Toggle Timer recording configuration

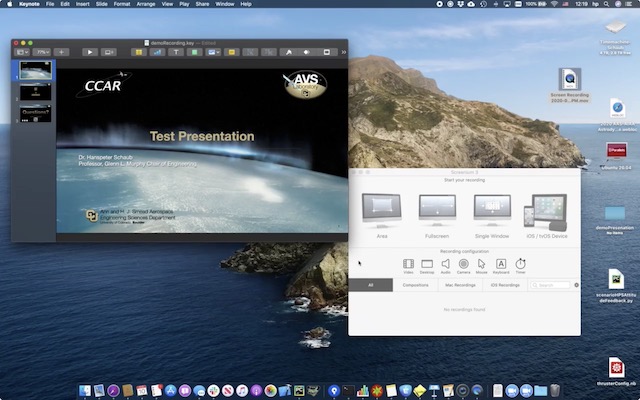520,266
